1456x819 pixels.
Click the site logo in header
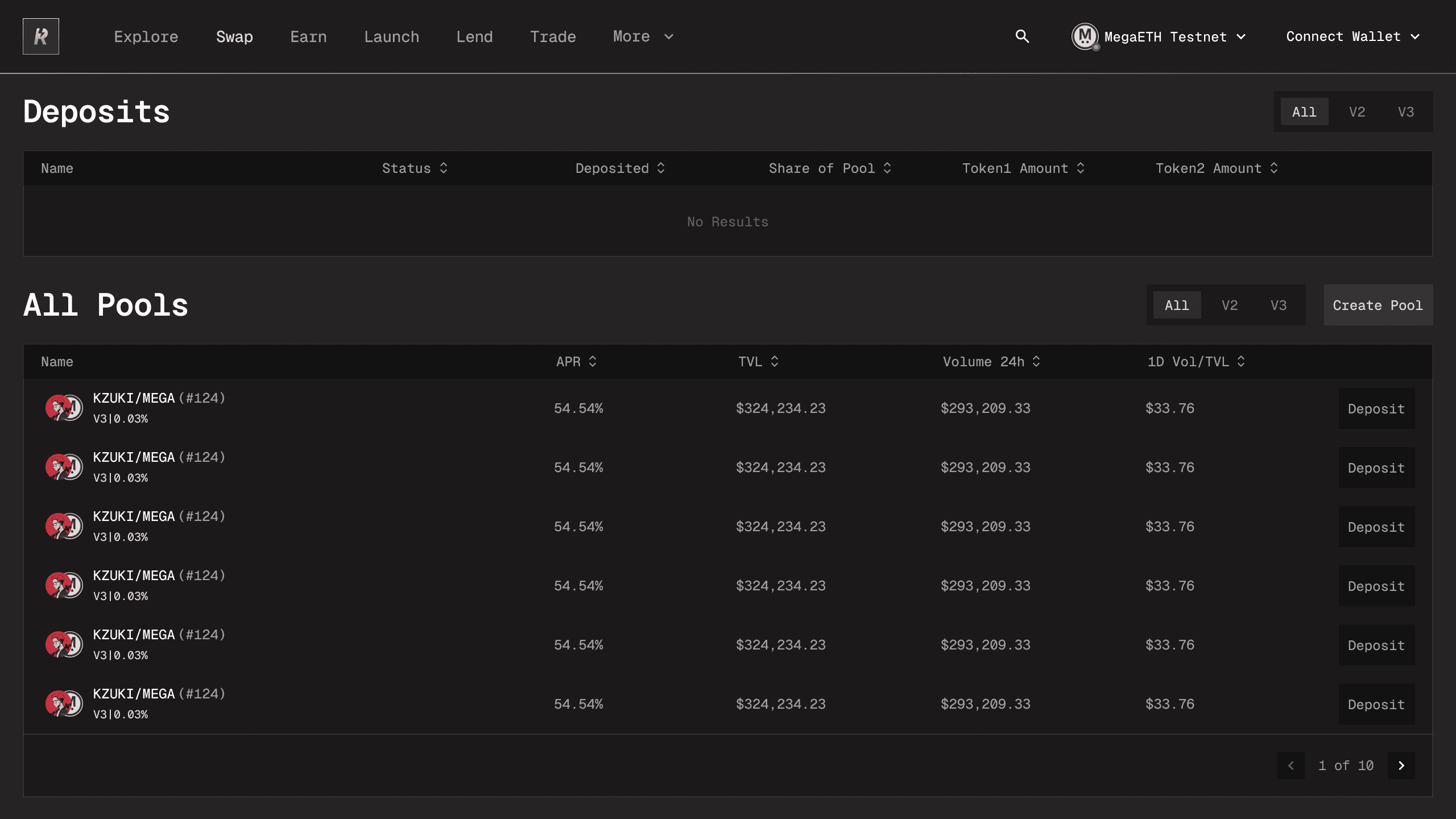click(x=40, y=36)
